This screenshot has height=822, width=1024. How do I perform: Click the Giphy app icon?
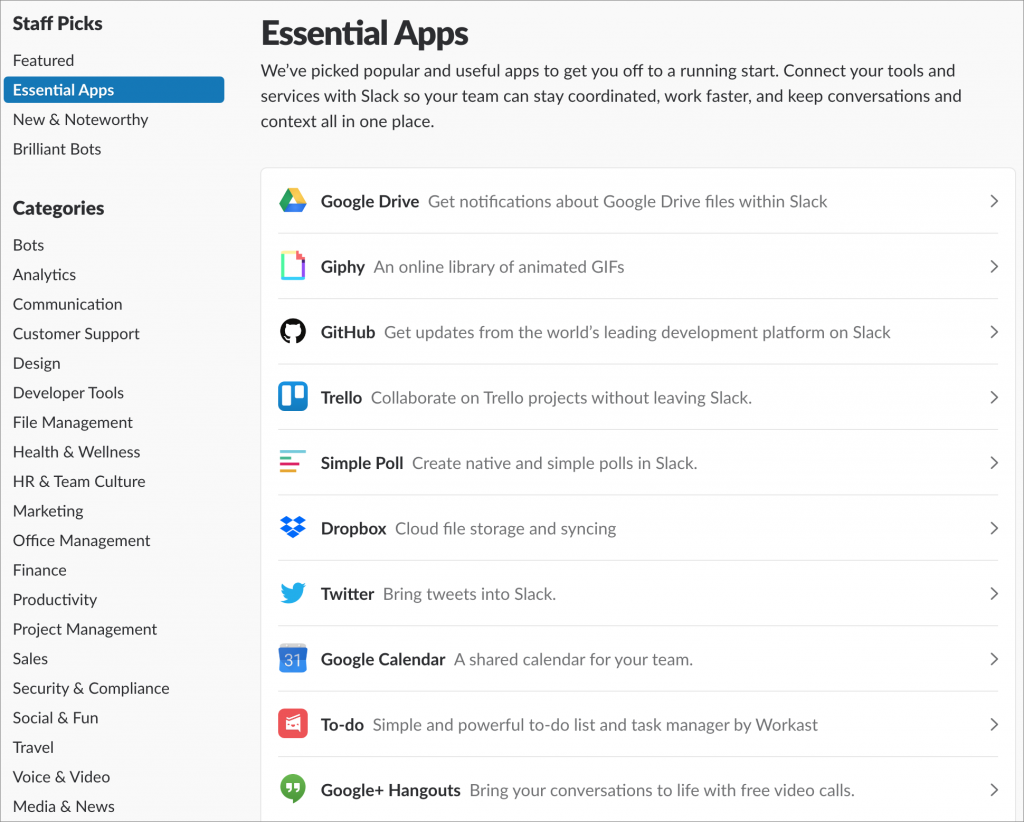[293, 266]
